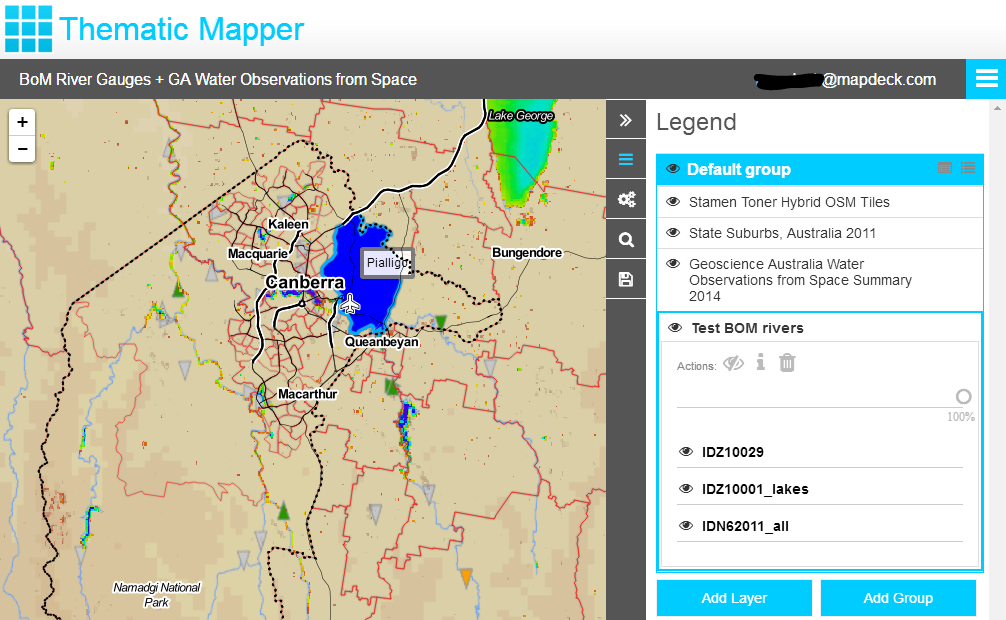Open the hamburger menu at top right
This screenshot has height=620, width=1006.
(x=987, y=78)
